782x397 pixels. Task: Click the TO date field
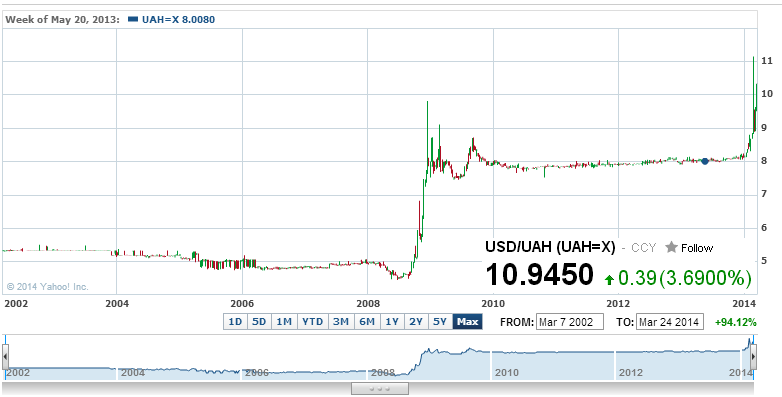pos(670,322)
